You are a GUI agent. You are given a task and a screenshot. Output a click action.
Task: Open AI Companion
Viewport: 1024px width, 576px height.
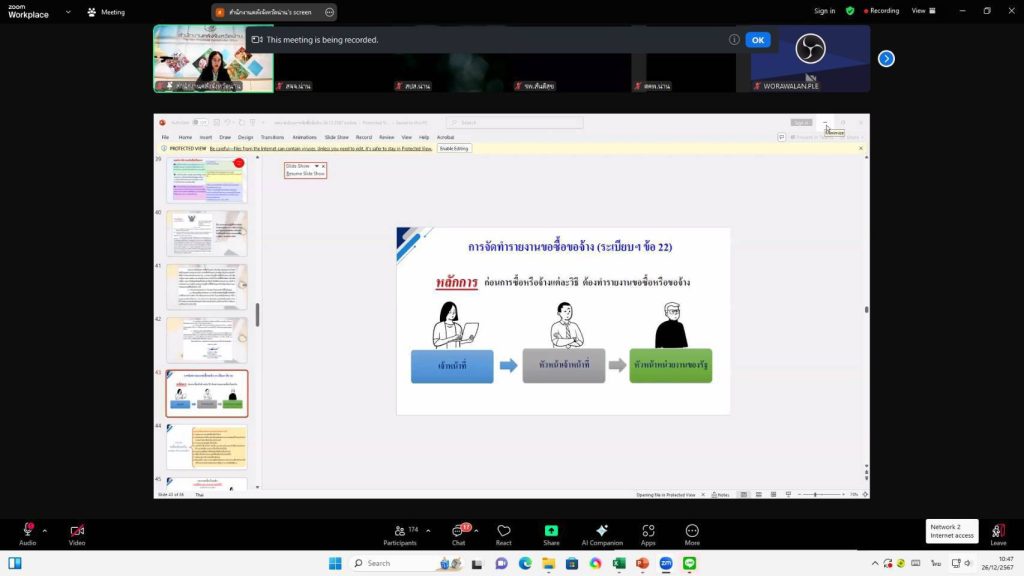[602, 530]
